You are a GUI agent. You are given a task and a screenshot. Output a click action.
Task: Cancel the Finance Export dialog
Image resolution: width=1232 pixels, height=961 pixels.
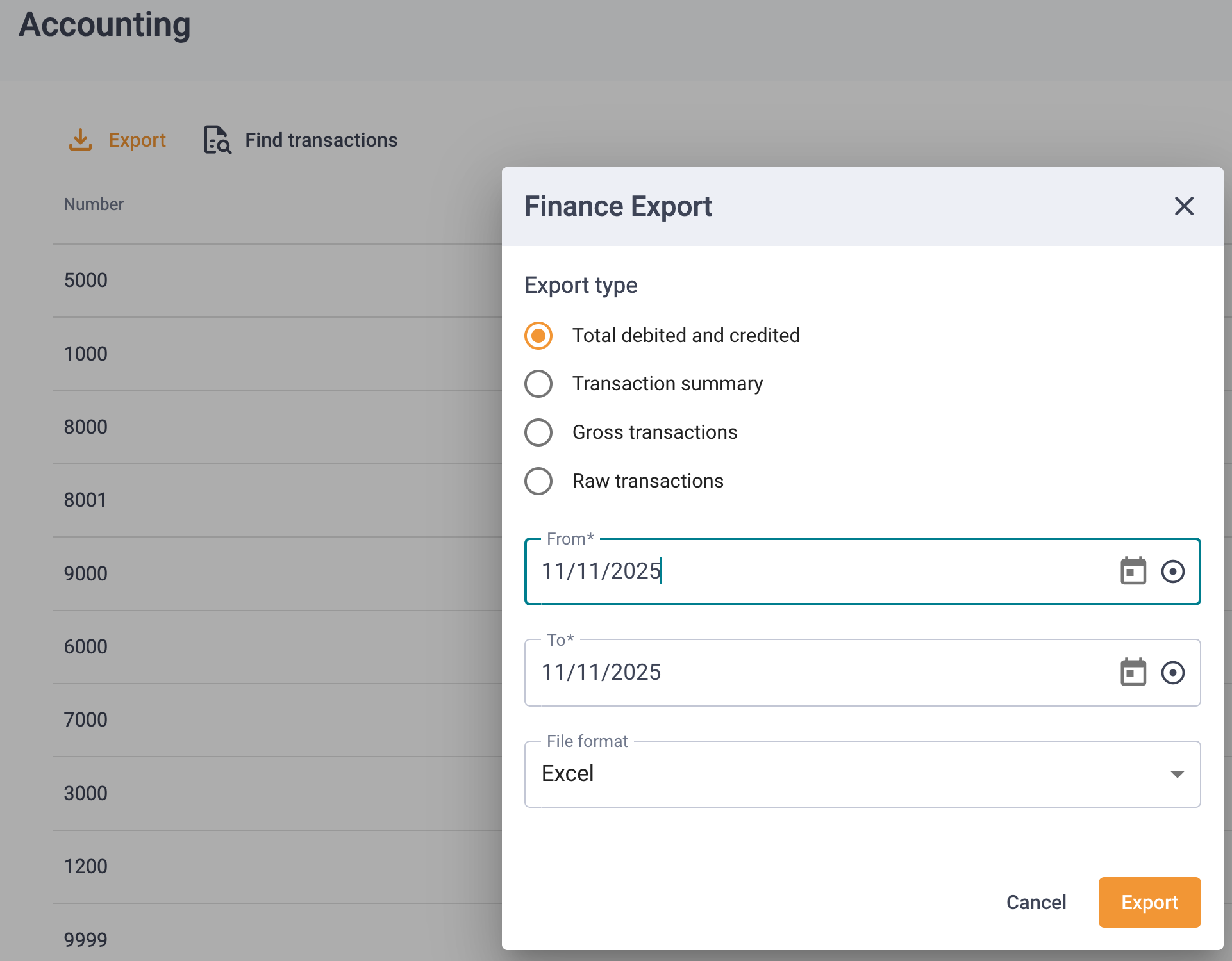point(1036,902)
